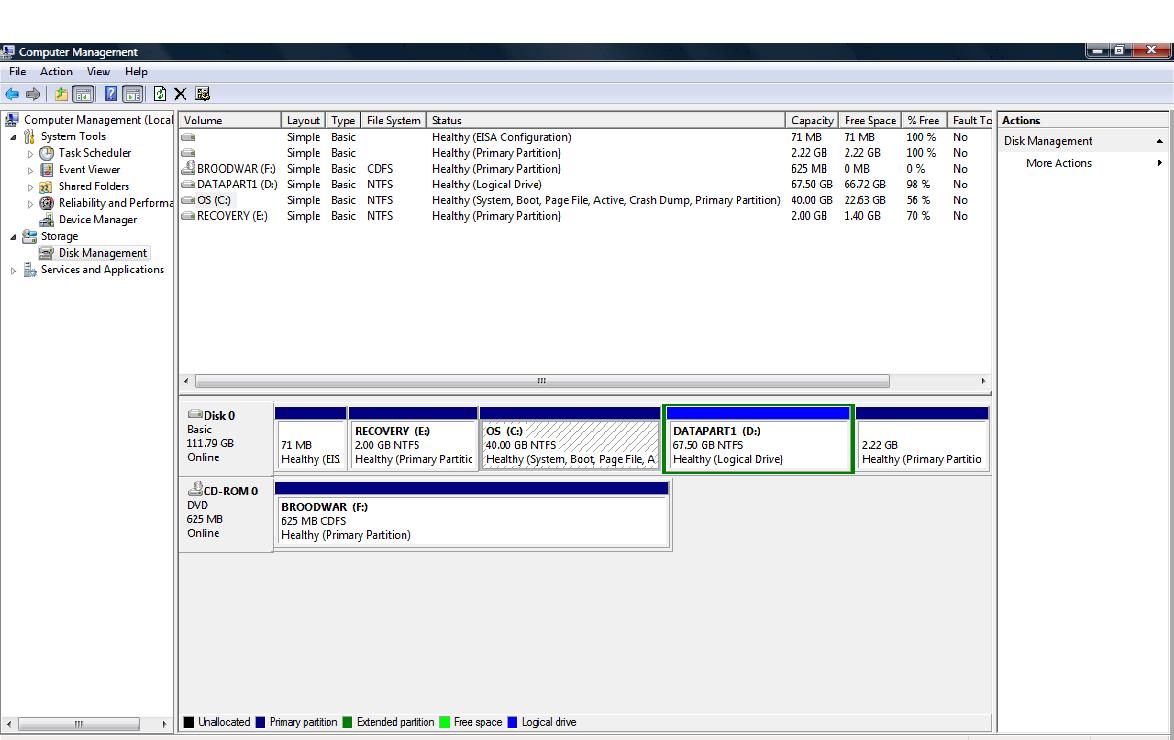Select the 2.22 GB primary partition block
Viewport: 1174px width, 740px height.
(x=922, y=439)
